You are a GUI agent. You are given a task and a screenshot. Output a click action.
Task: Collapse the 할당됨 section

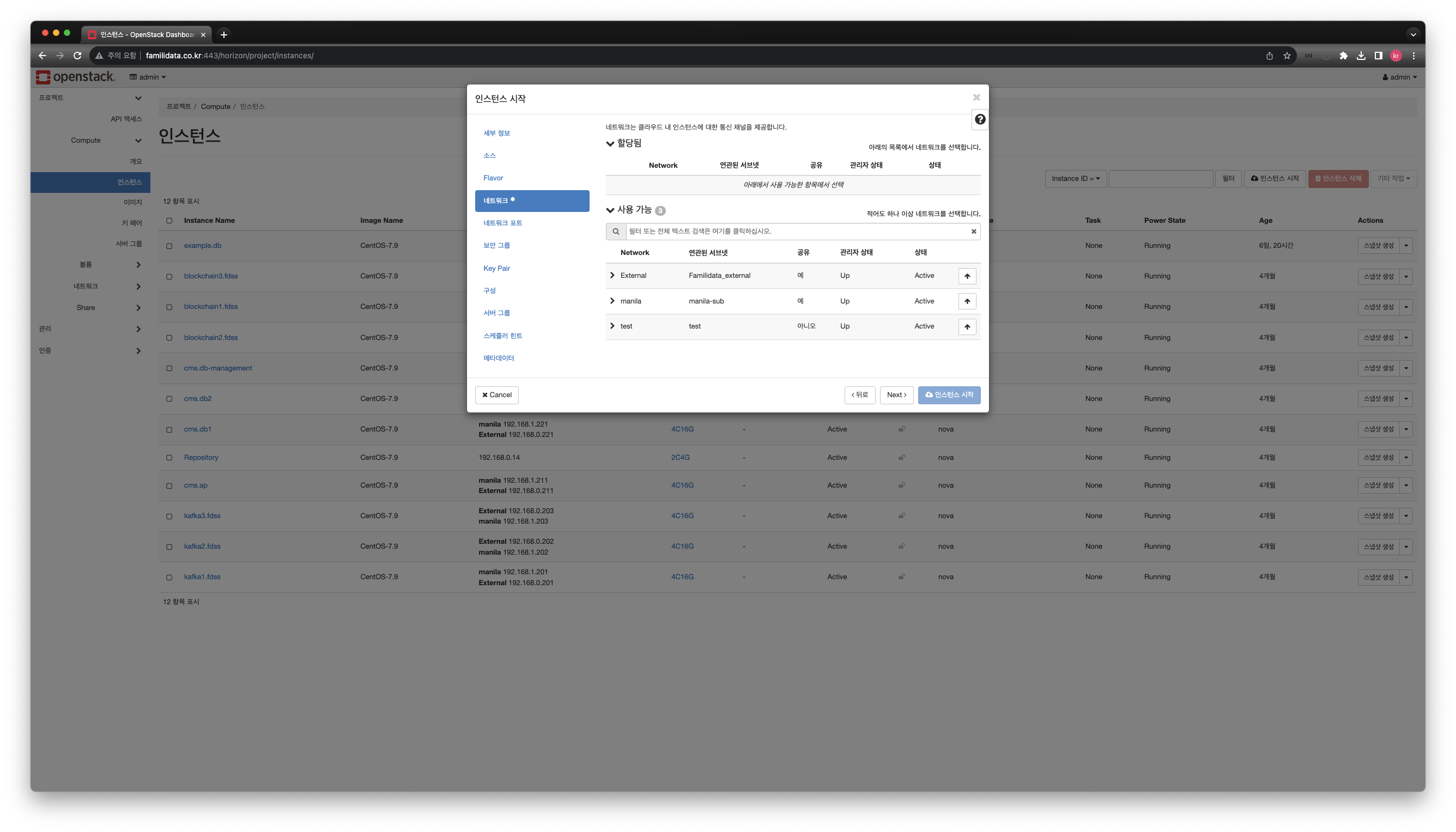610,143
